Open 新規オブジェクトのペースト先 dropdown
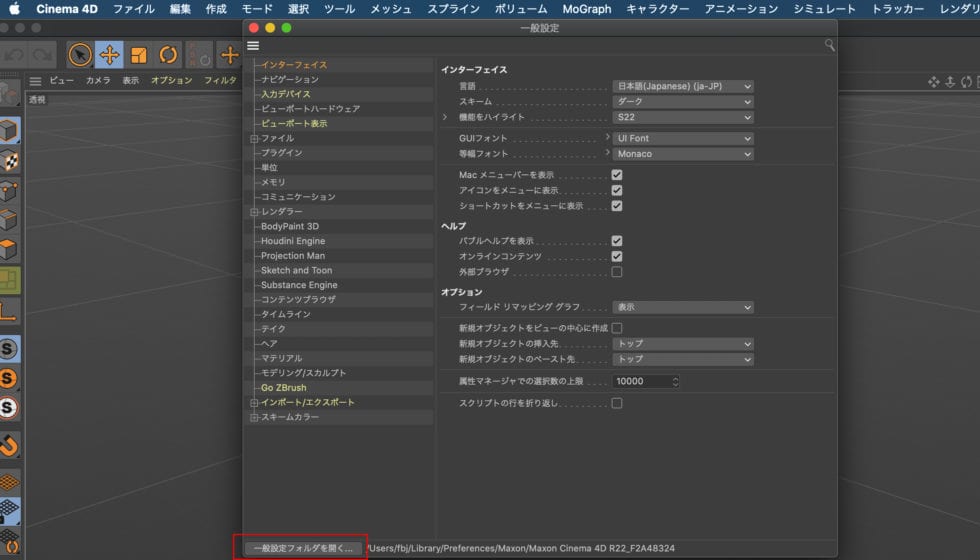The height and width of the screenshot is (560, 980). (x=683, y=359)
